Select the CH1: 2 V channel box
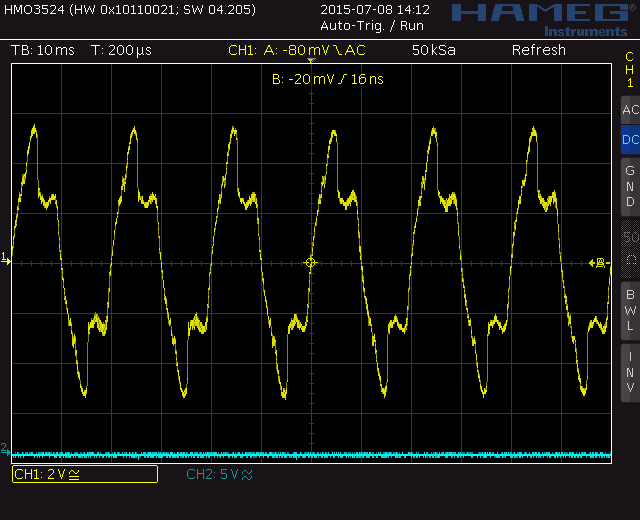 tap(84, 474)
